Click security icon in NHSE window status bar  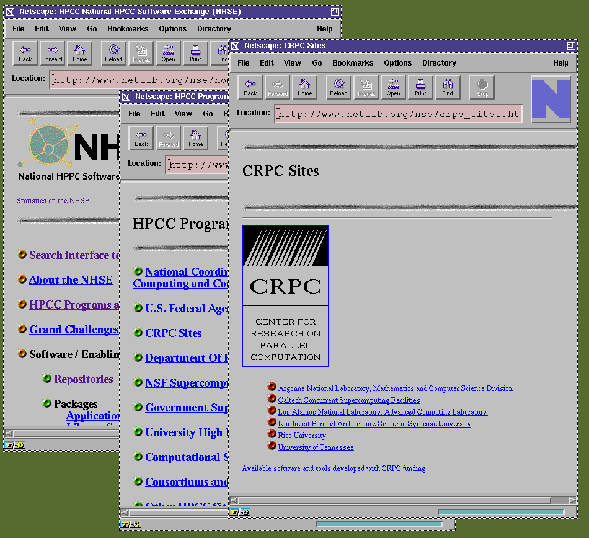pyautogui.click(x=14, y=445)
